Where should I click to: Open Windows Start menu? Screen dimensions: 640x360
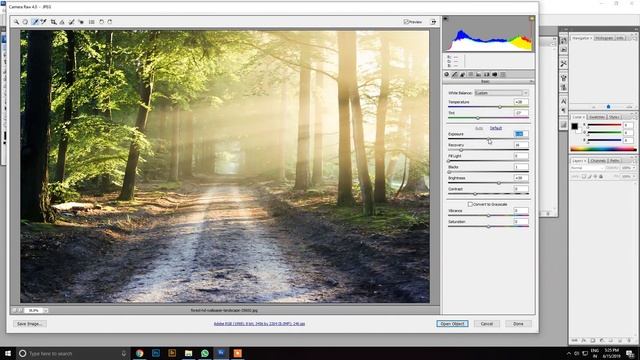[x=8, y=353]
